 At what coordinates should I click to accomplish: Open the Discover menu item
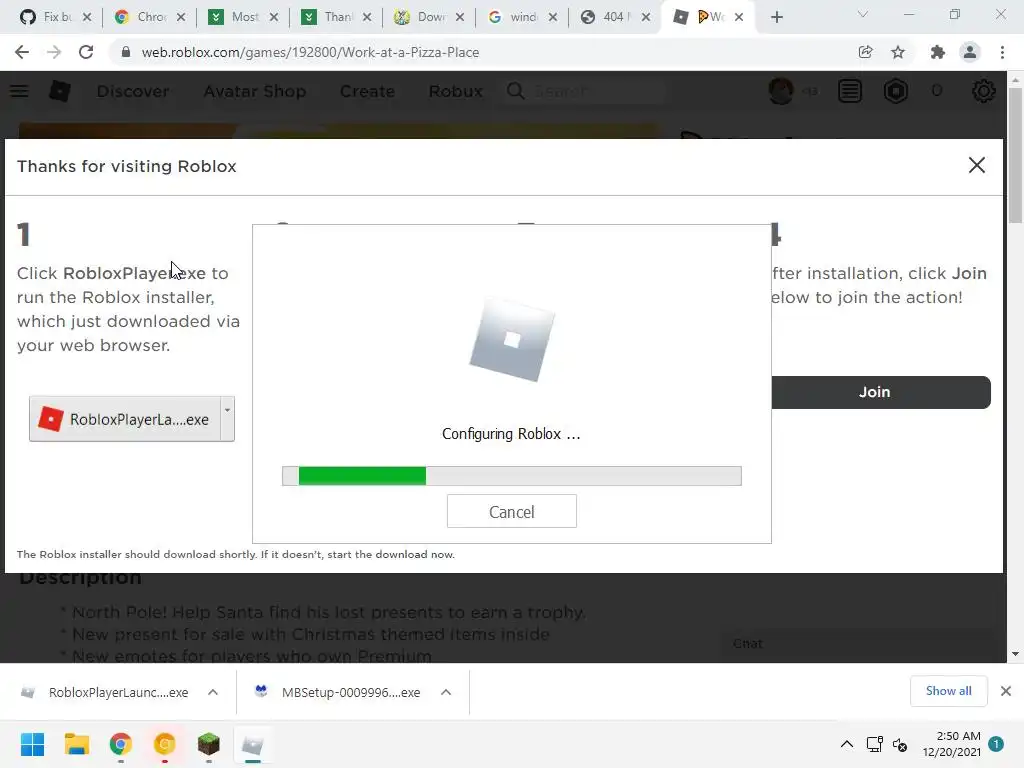click(133, 91)
